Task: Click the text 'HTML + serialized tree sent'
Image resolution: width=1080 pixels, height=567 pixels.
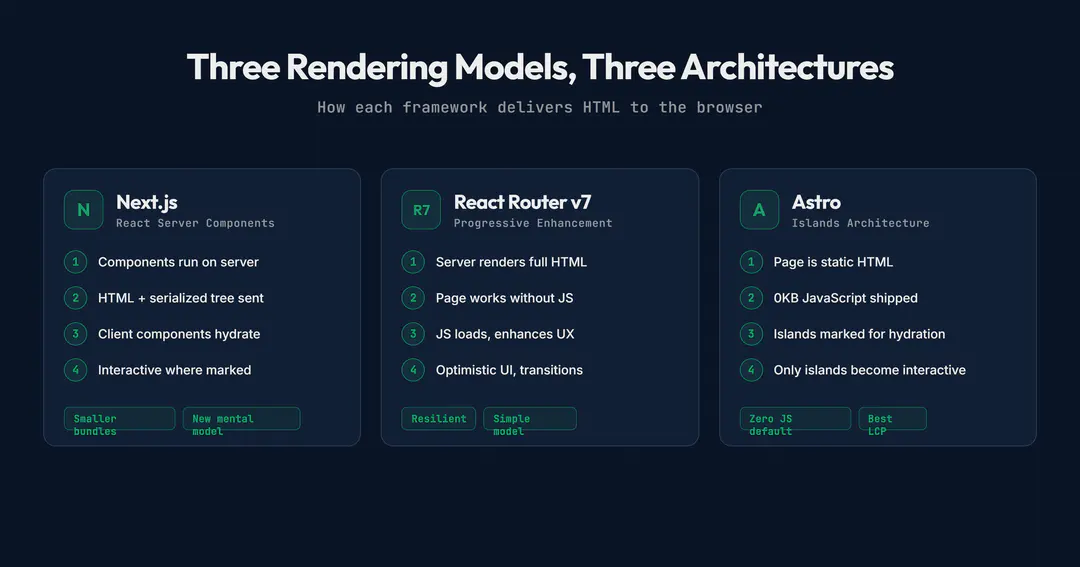Action: click(x=180, y=298)
